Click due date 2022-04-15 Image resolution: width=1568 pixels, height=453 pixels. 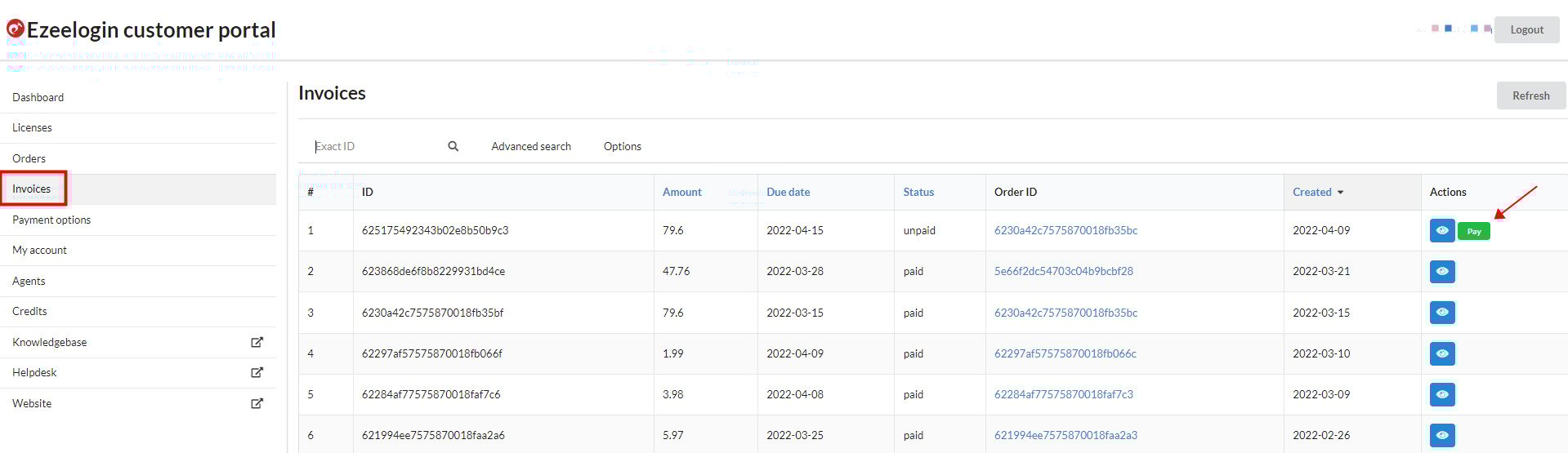794,231
